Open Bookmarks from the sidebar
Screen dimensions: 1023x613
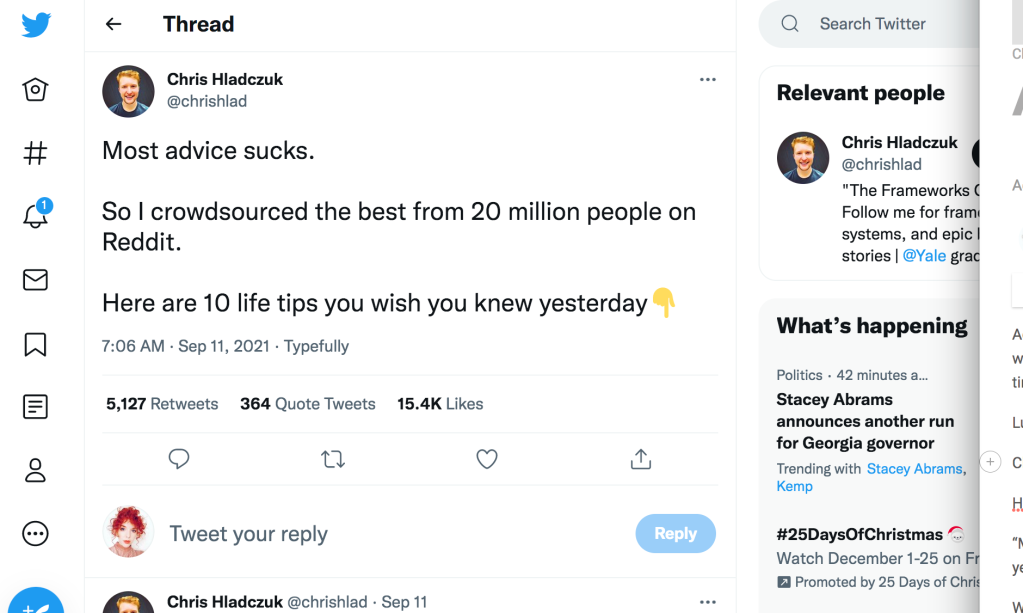click(x=35, y=343)
